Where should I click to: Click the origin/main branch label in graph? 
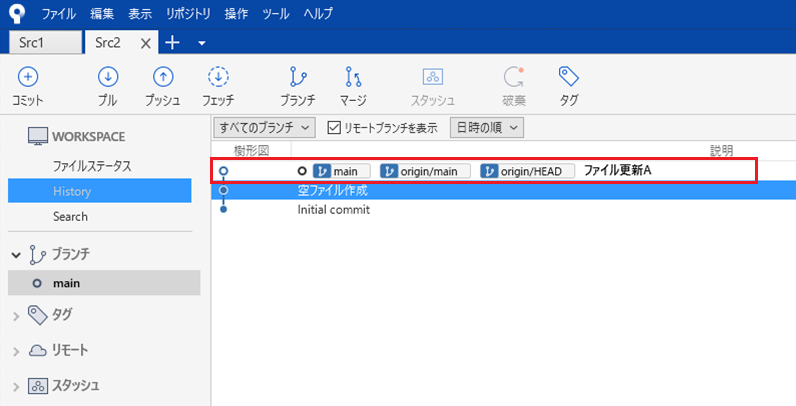(425, 171)
